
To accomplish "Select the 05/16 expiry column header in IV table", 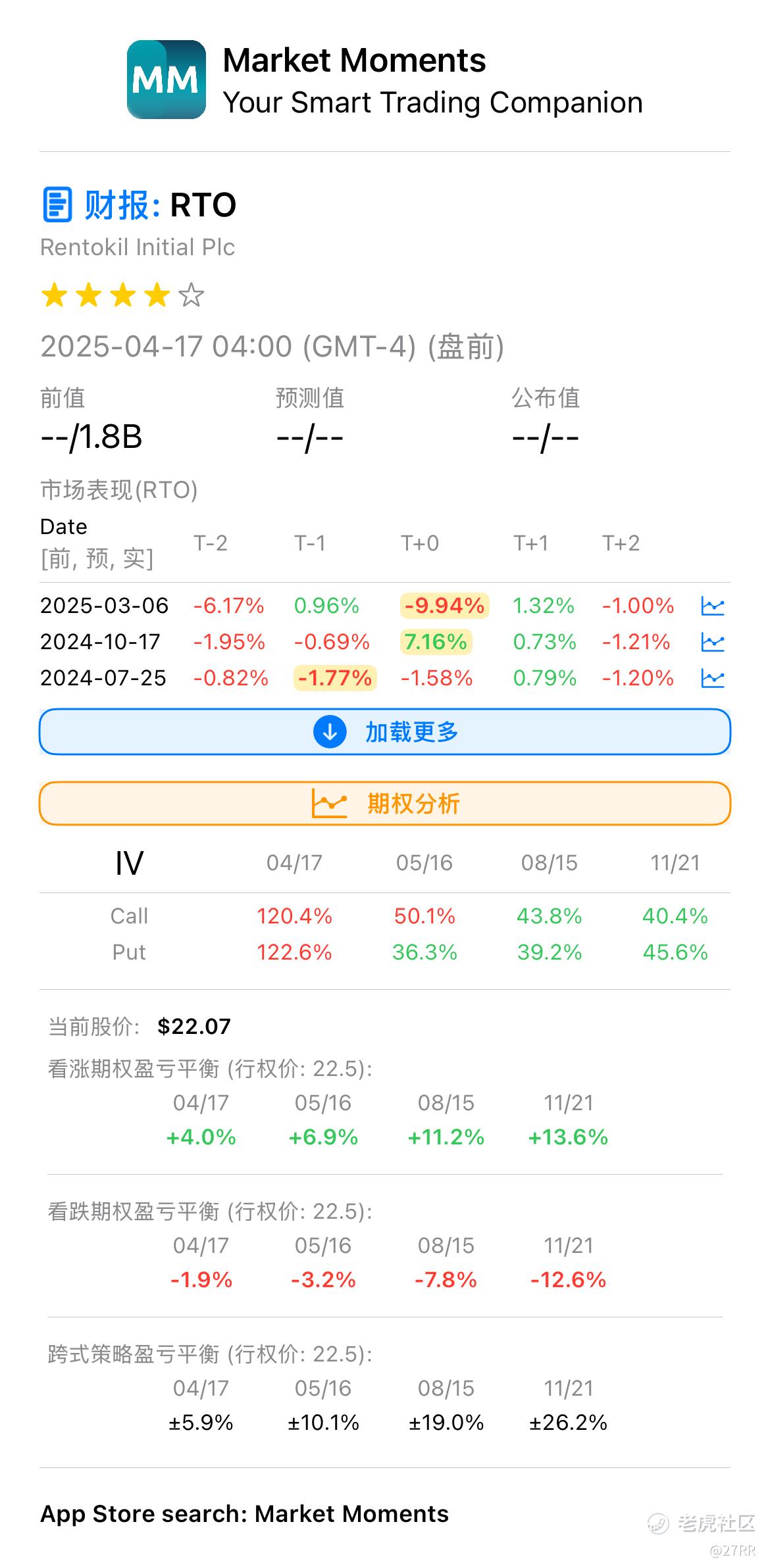I will [424, 863].
